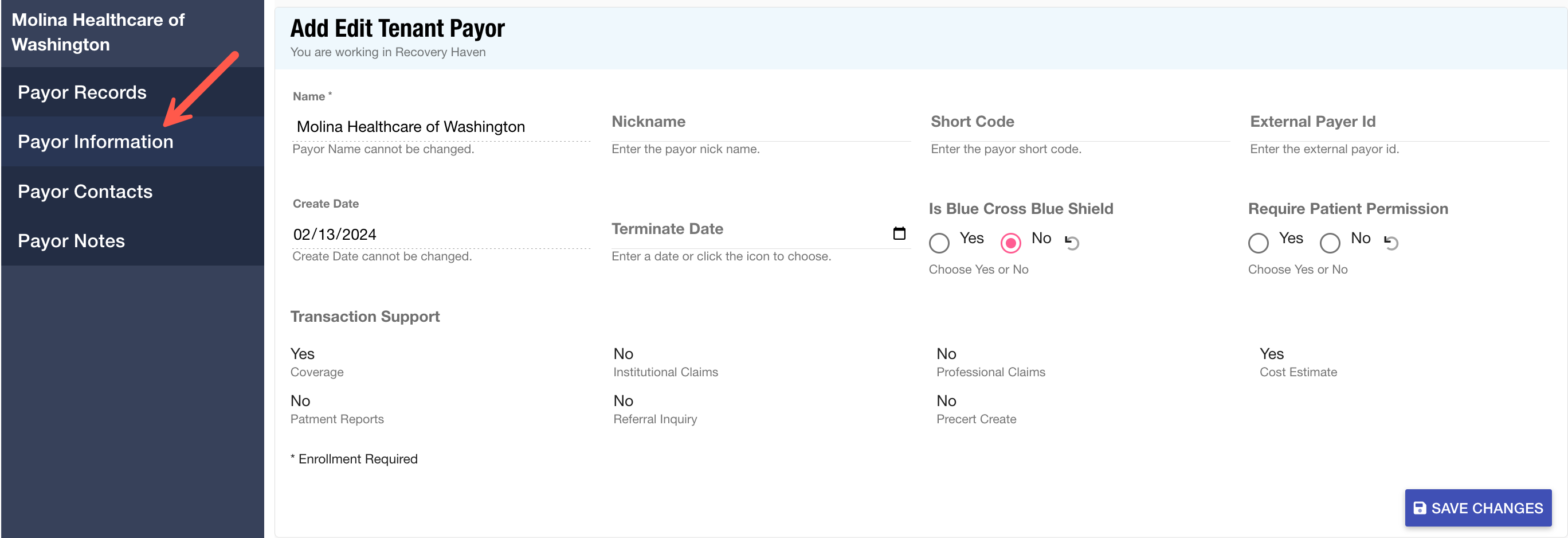The image size is (1568, 538).
Task: Click the Molina Healthcare of Washington sidebar title
Action: point(98,32)
